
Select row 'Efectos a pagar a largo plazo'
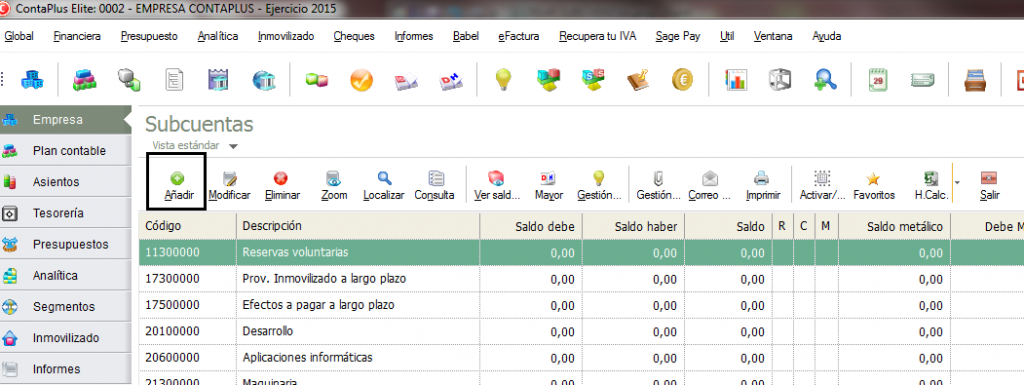coord(581,305)
